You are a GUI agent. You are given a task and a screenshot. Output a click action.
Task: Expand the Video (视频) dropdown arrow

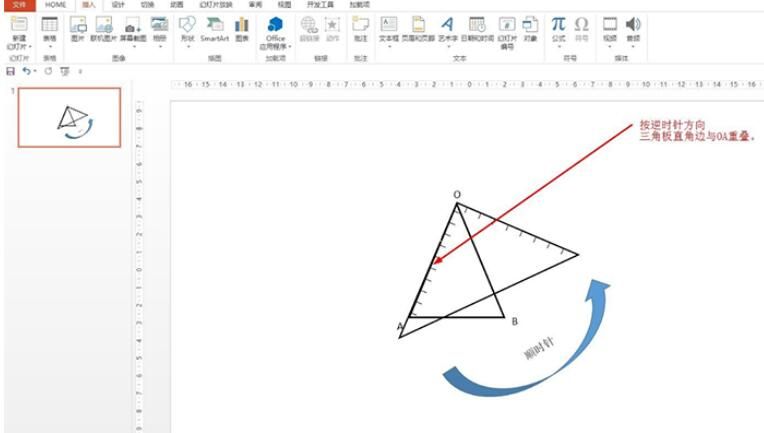pos(610,47)
